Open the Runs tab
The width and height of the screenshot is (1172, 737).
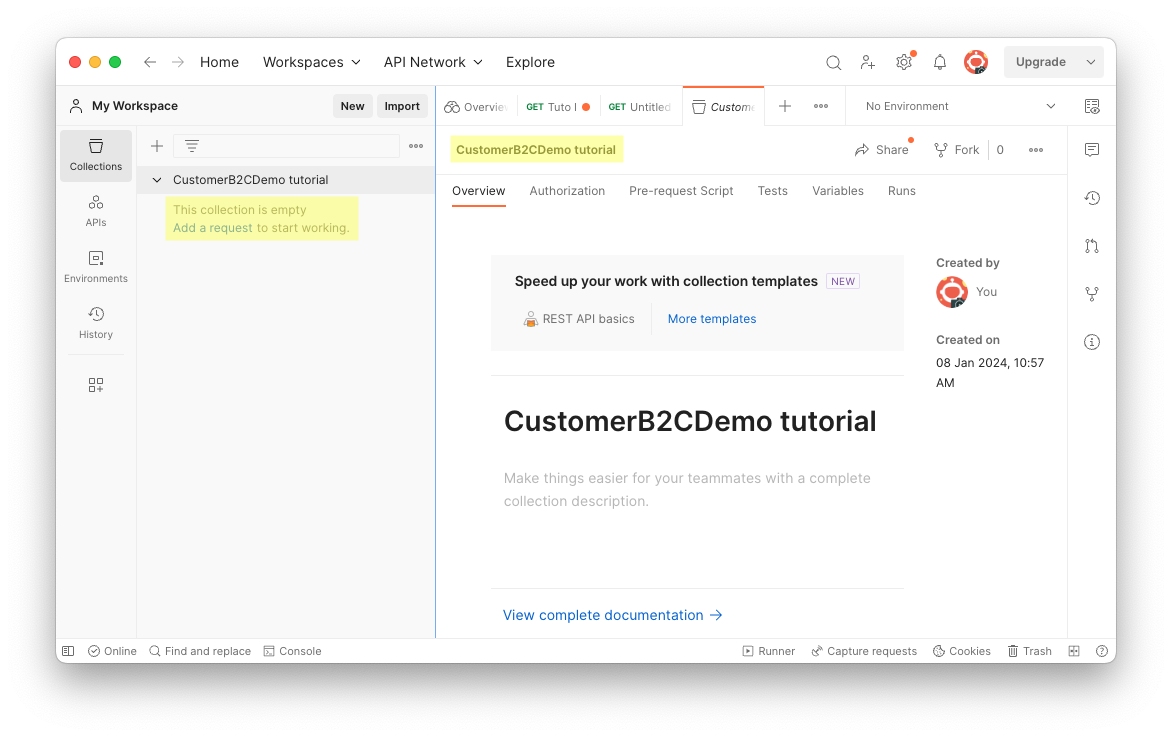(901, 191)
